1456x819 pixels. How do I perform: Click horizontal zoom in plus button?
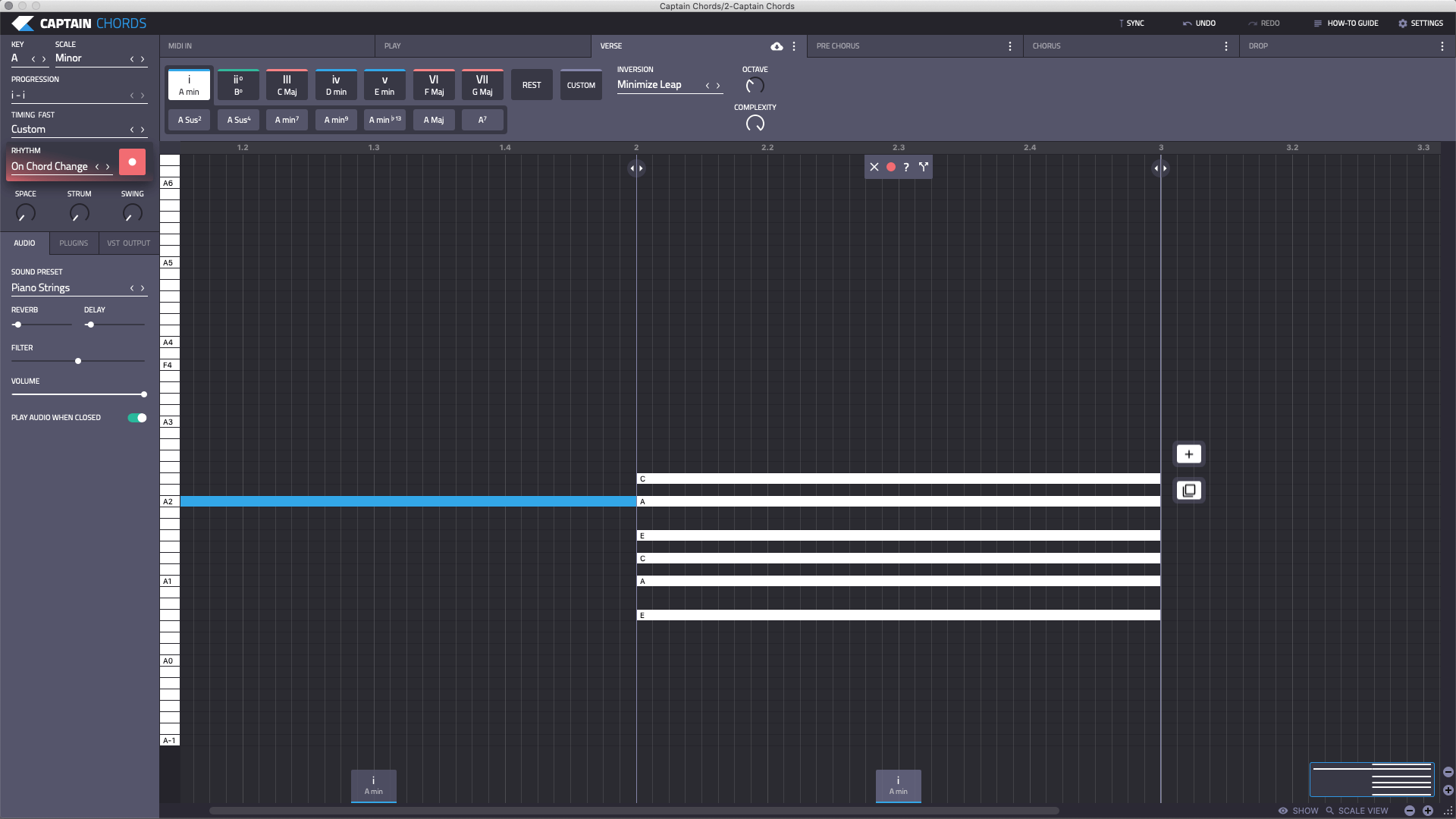(x=1428, y=811)
